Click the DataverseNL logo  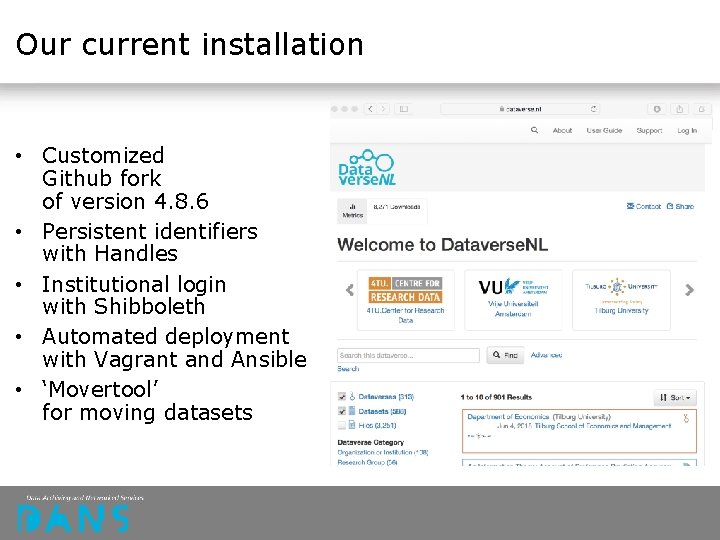point(367,168)
